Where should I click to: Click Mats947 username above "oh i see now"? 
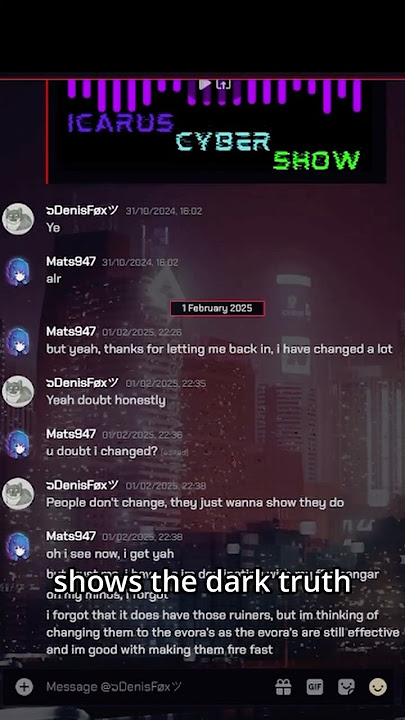point(71,536)
